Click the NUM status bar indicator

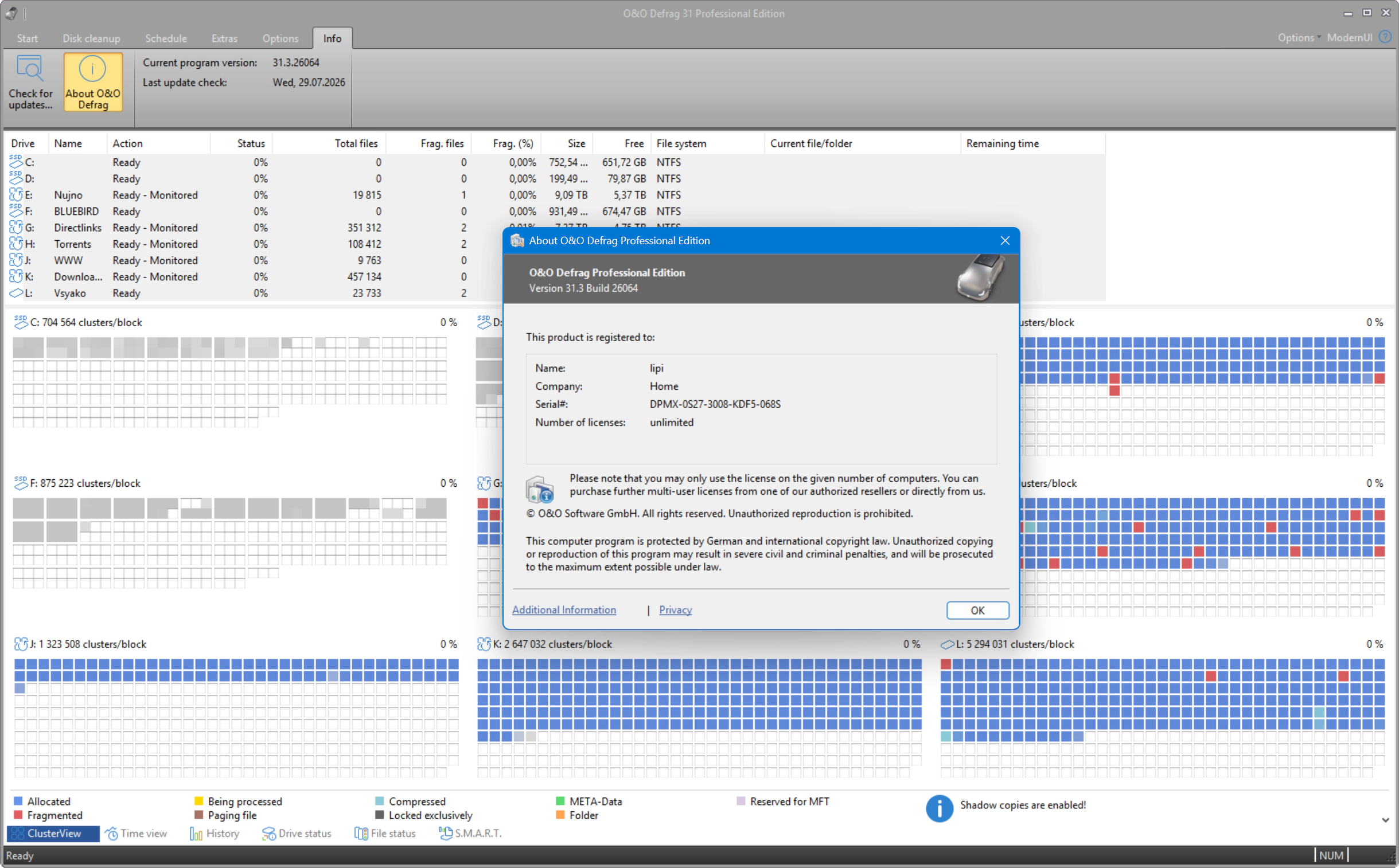(1331, 855)
